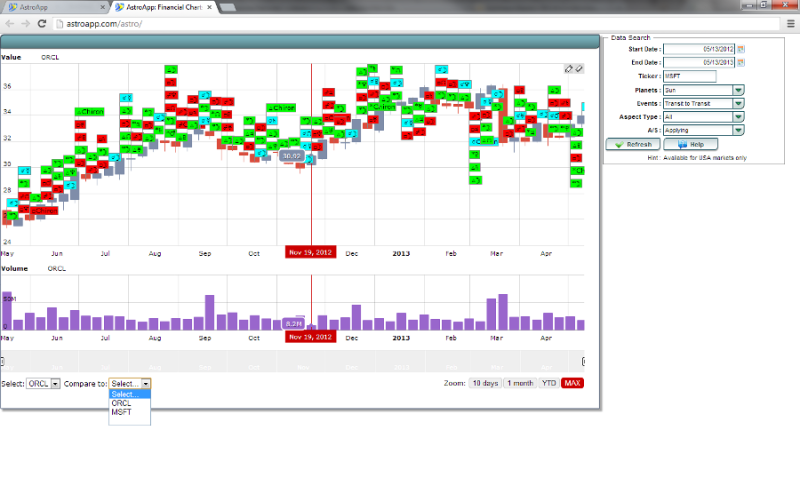Open the Aspect Type dropdown
800x478 pixels.
738,116
